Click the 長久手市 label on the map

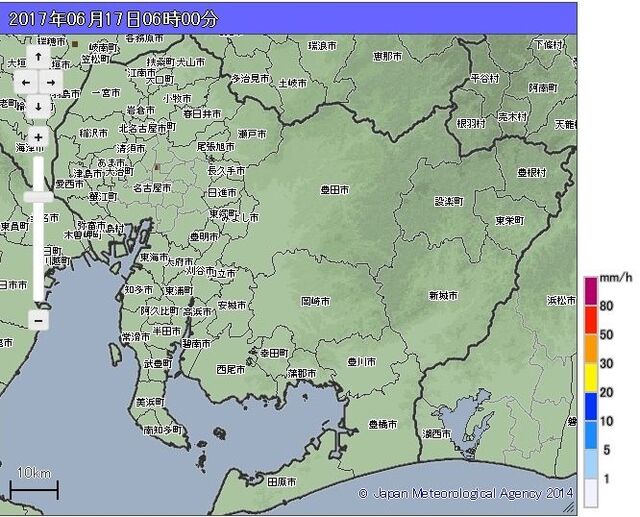(x=226, y=171)
